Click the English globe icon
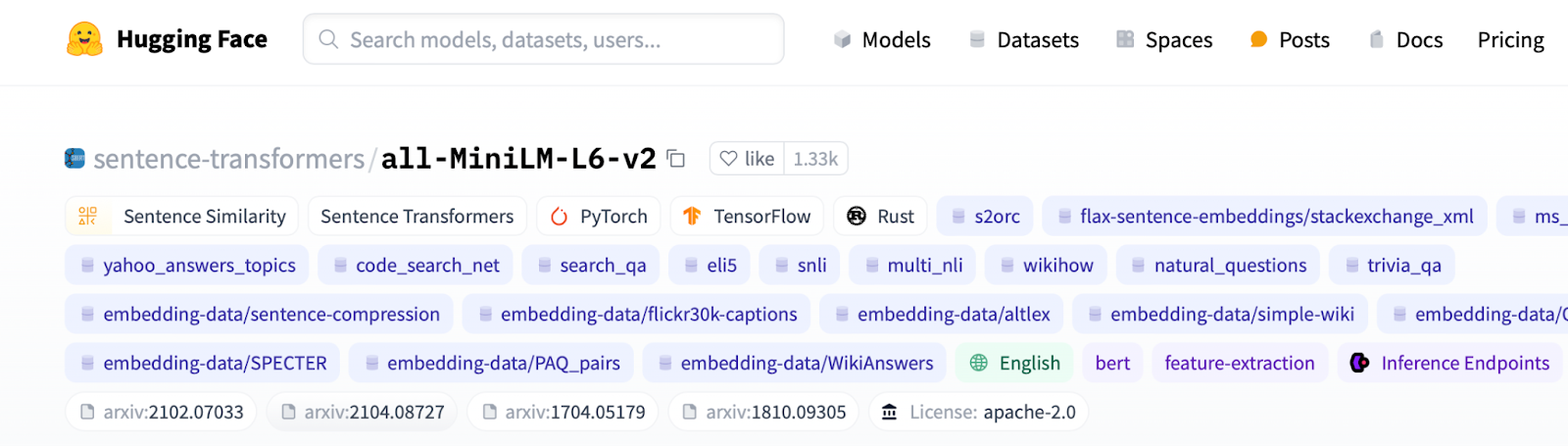 (x=978, y=363)
